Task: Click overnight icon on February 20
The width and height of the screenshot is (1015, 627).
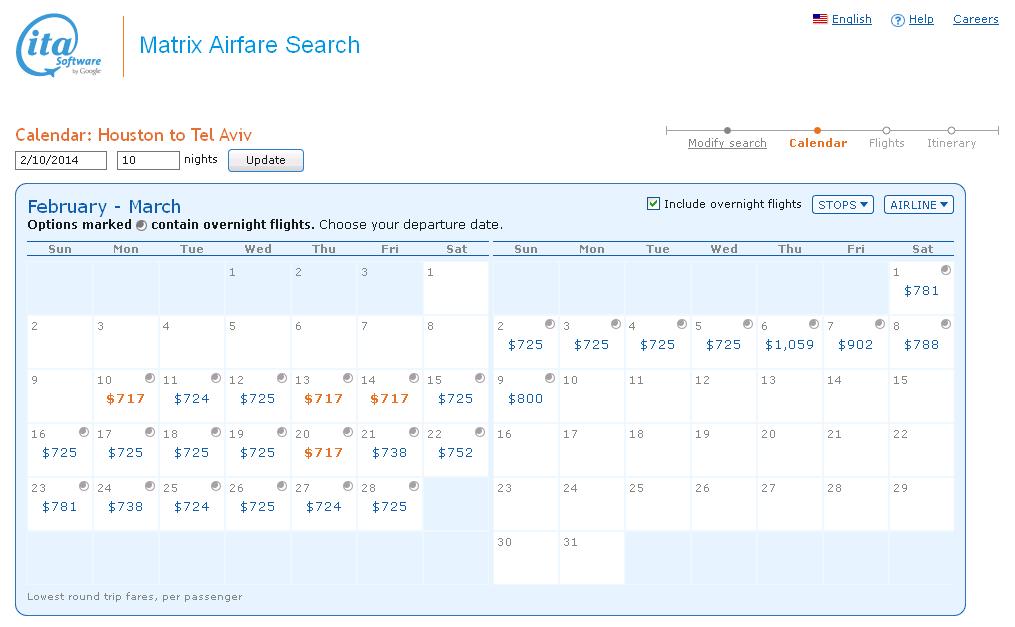Action: tap(348, 432)
